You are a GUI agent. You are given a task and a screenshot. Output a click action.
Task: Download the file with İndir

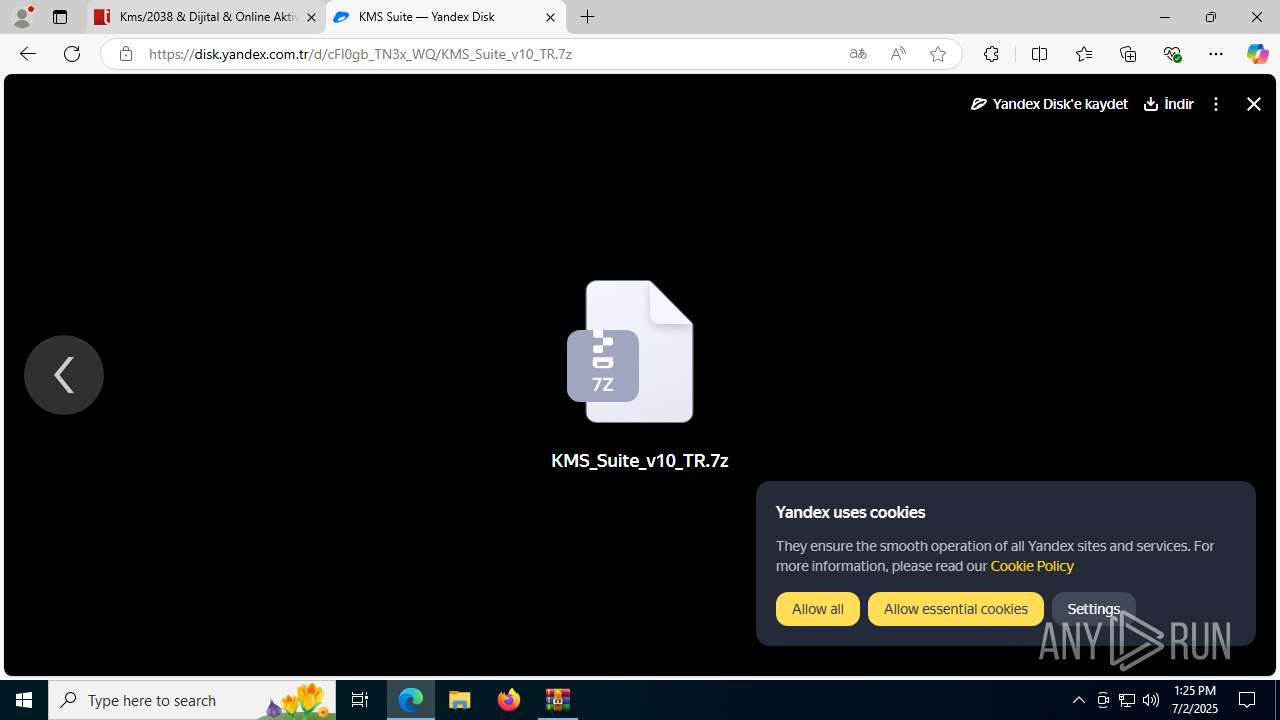tap(1168, 104)
